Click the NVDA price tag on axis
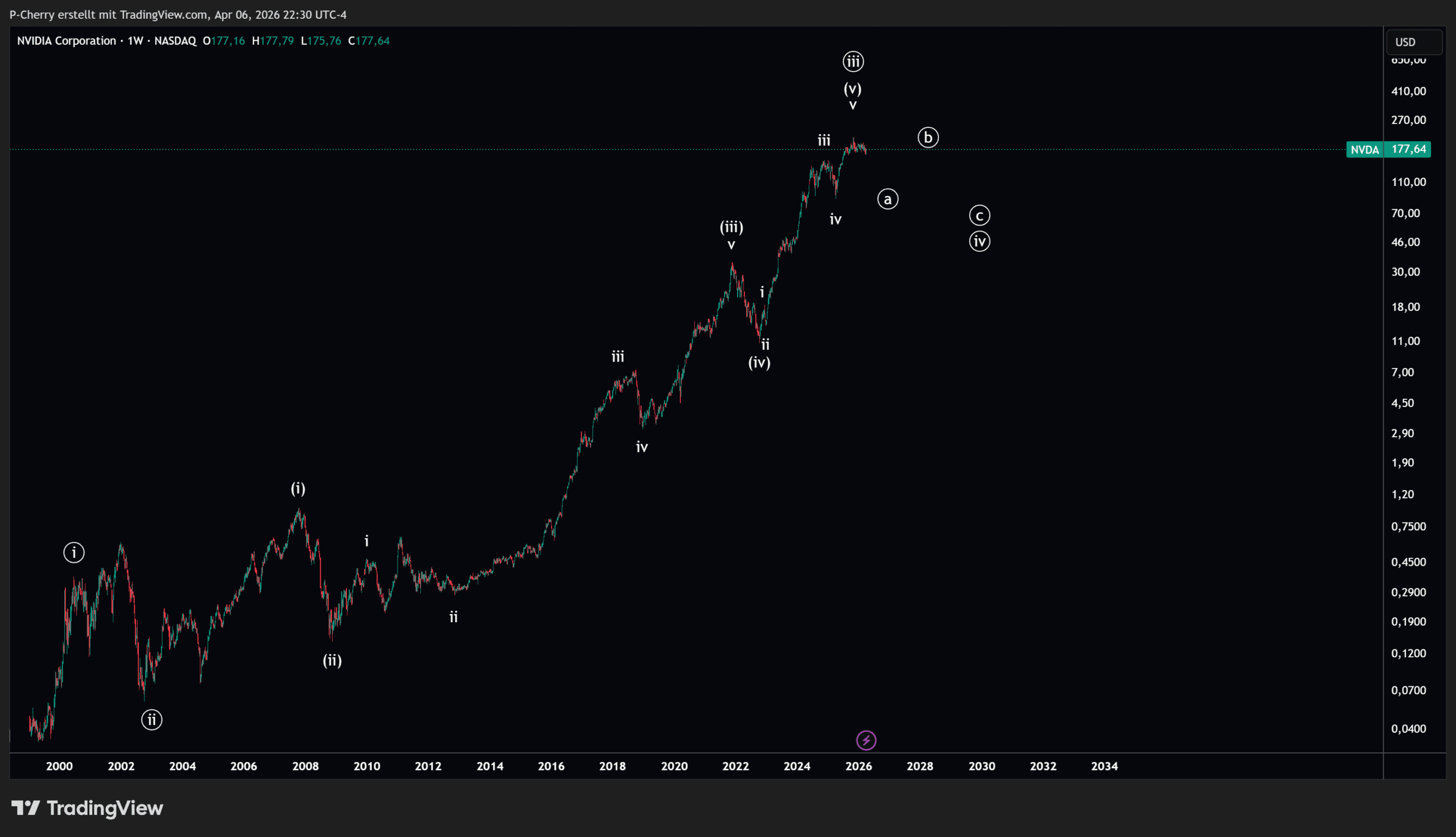Viewport: 1456px width, 837px height. point(1364,150)
